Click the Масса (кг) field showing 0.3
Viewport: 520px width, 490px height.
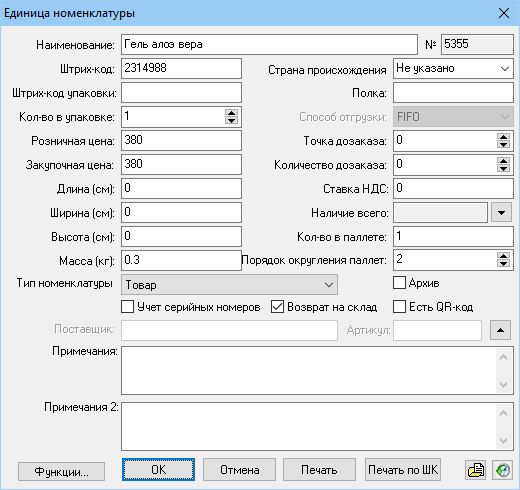(181, 260)
